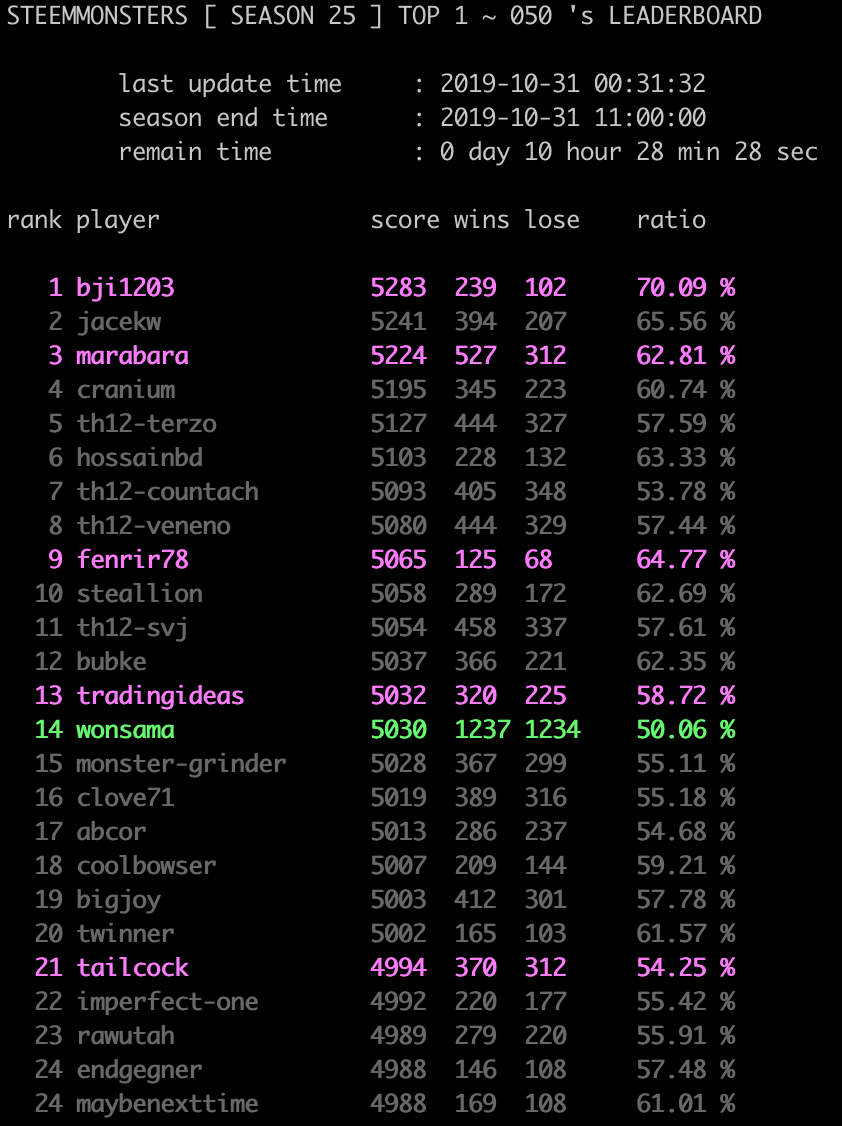This screenshot has height=1126, width=842.
Task: Select the ratio 58.72 %
Action: click(x=686, y=696)
